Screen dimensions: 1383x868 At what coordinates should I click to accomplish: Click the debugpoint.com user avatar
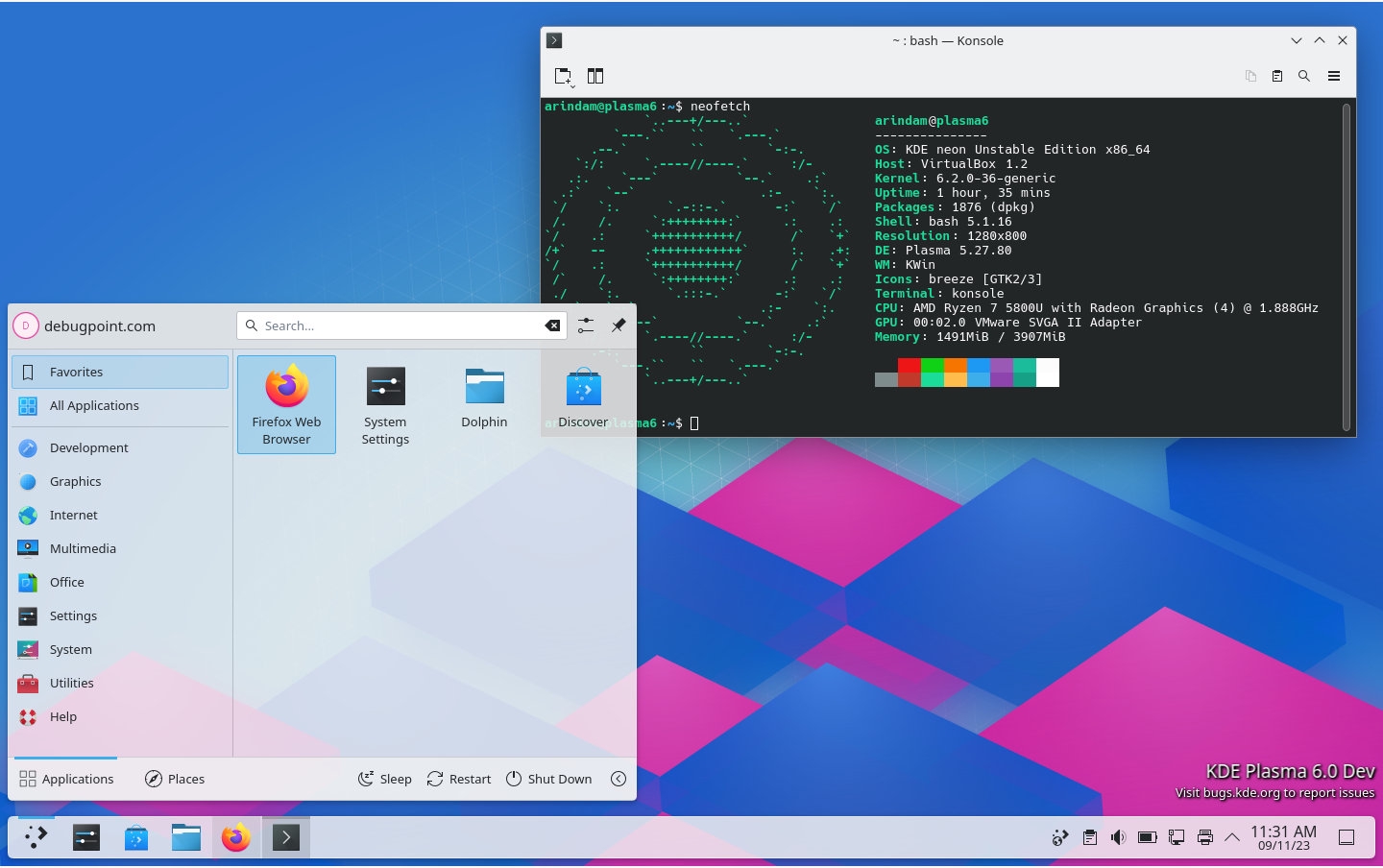(x=26, y=325)
